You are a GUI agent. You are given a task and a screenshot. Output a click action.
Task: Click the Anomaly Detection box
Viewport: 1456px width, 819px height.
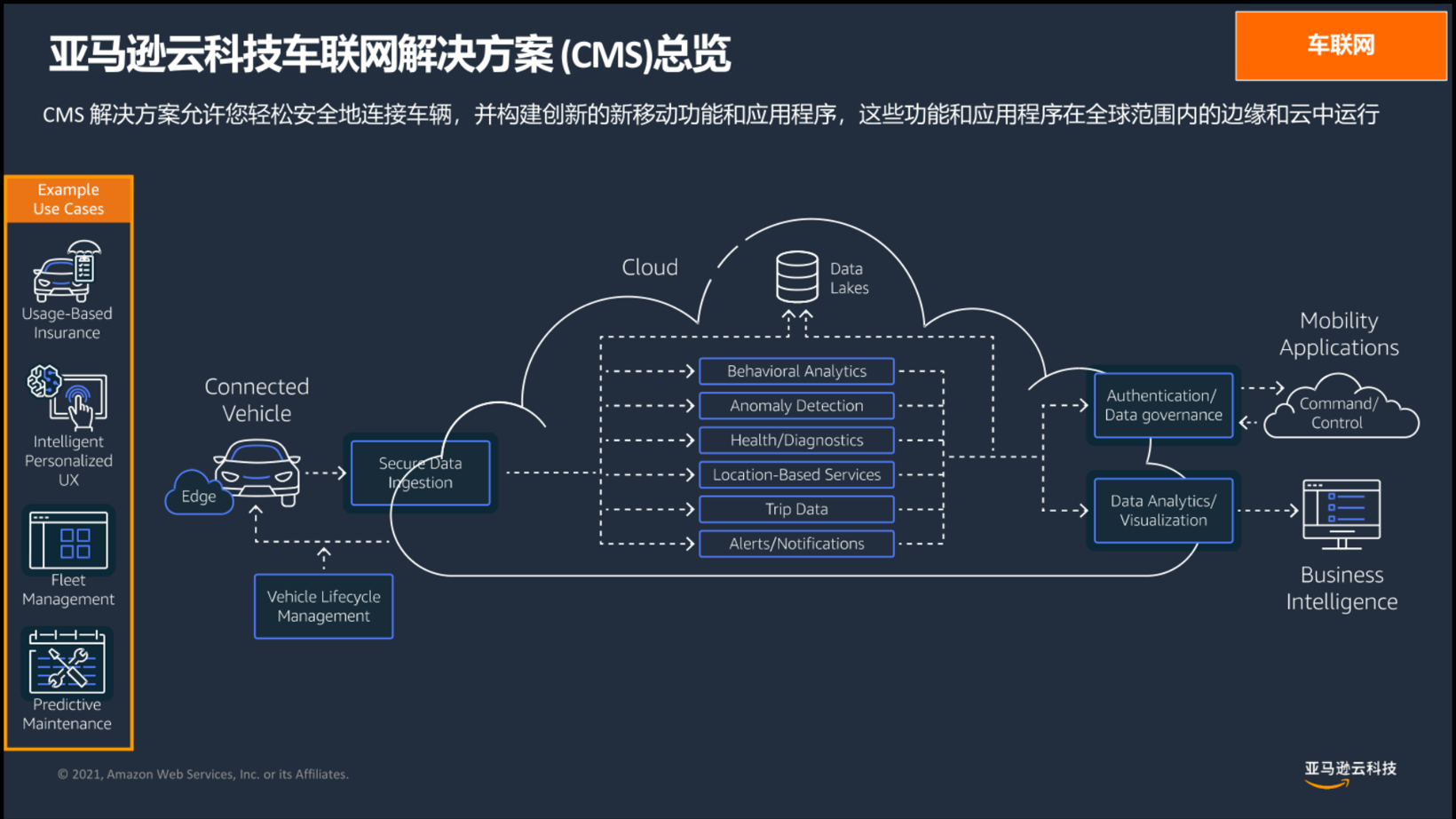(x=796, y=406)
